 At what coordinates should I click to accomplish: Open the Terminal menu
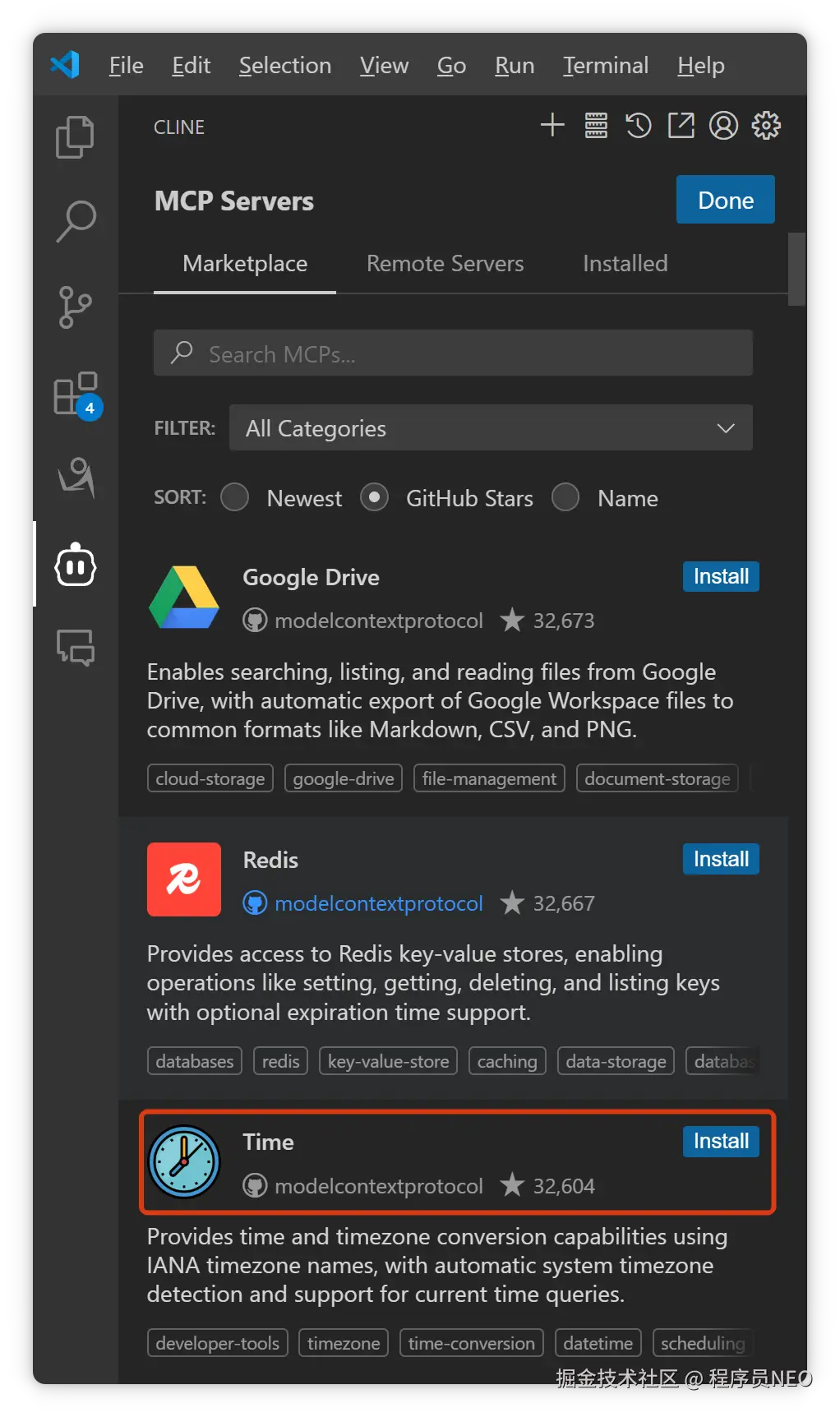tap(606, 65)
